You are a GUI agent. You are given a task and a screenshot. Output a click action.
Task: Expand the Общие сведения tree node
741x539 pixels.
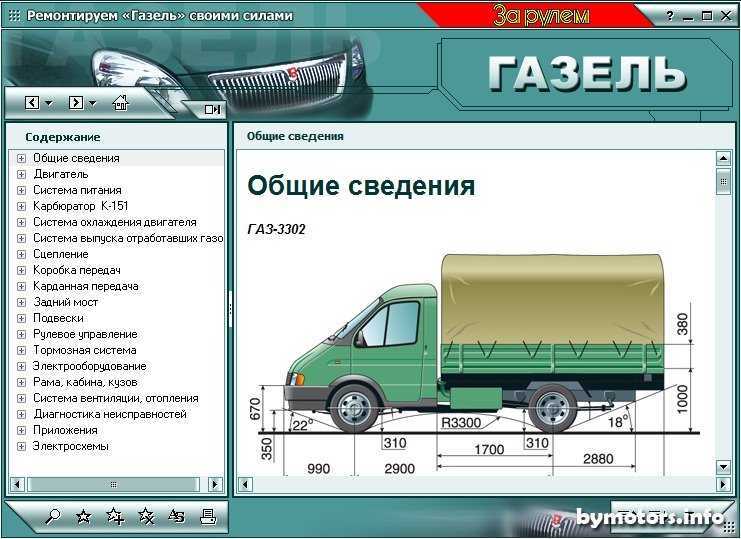pos(21,158)
